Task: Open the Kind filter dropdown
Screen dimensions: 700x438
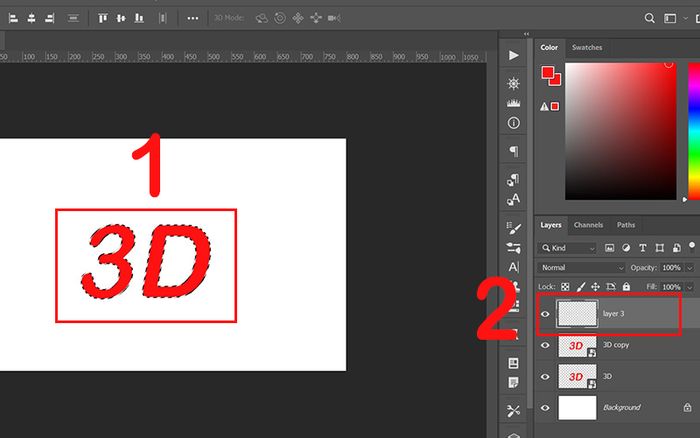Action: pos(568,248)
